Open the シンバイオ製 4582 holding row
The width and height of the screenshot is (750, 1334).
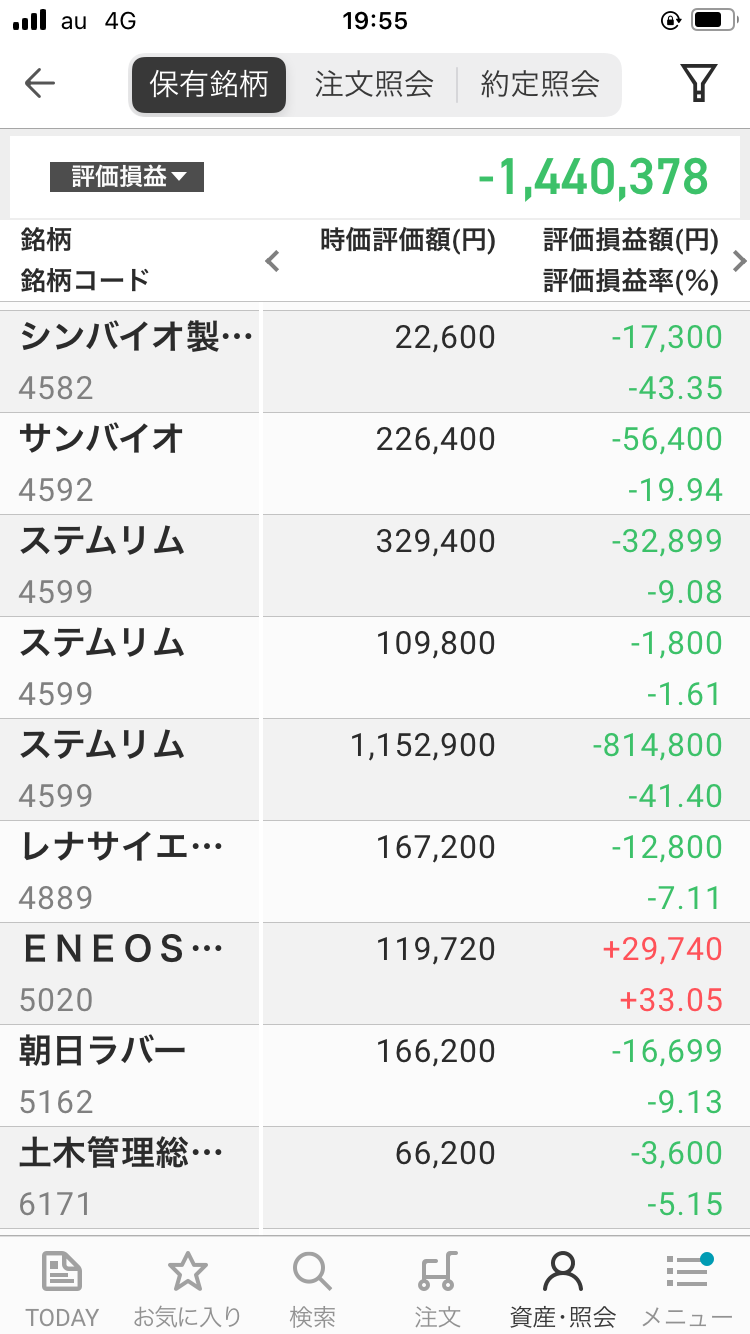coord(375,362)
